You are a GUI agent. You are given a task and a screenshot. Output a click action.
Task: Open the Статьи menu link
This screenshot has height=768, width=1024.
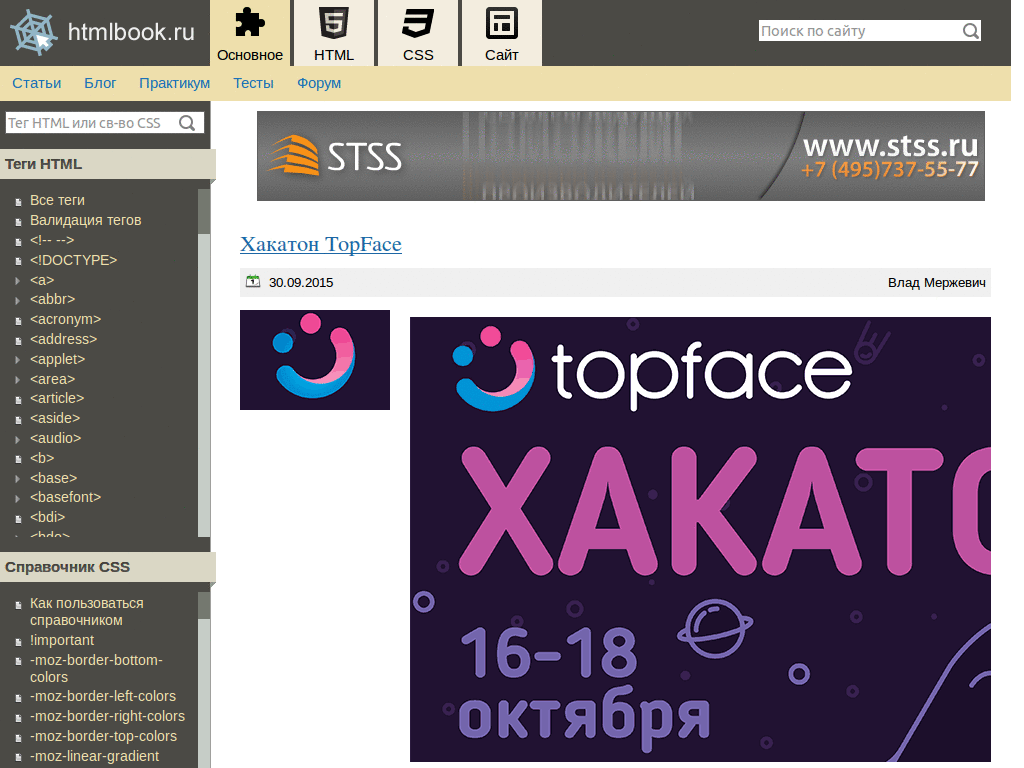point(37,83)
